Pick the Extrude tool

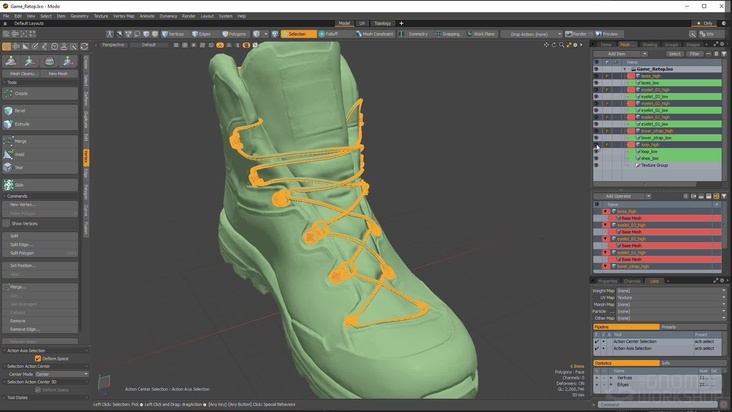tap(40, 124)
